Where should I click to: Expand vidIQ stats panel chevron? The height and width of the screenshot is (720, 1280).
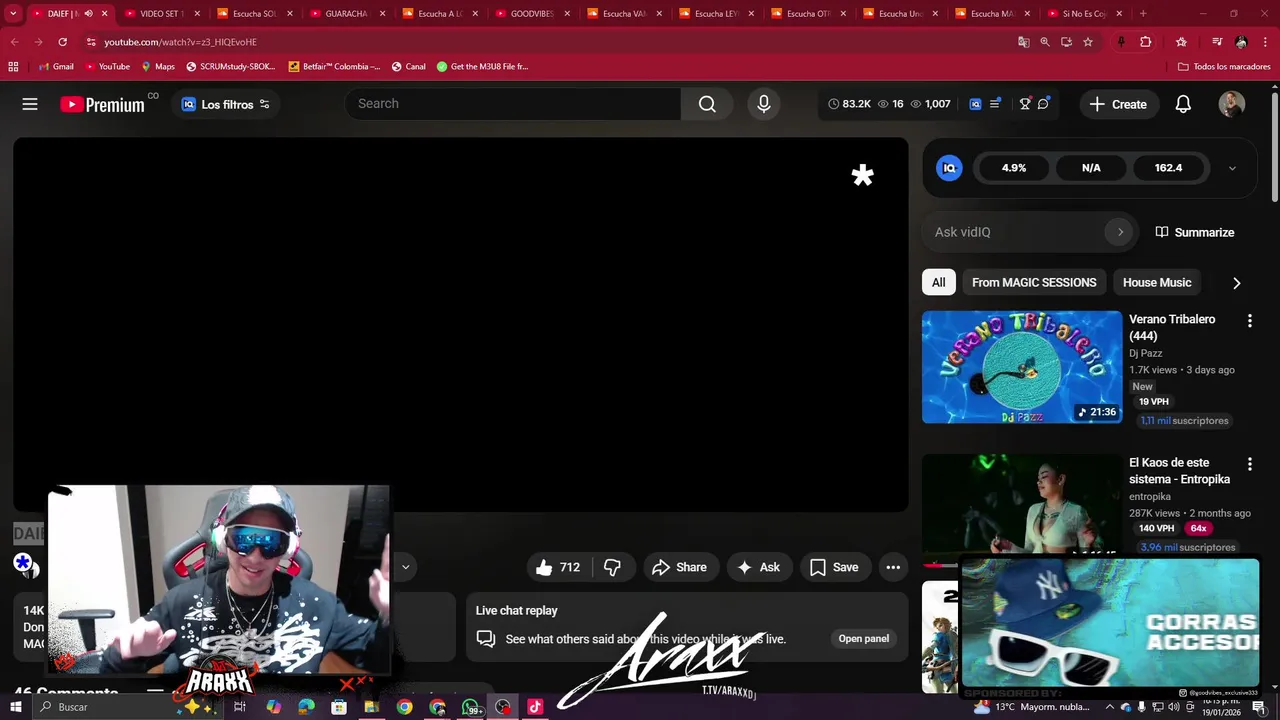pyautogui.click(x=1232, y=168)
